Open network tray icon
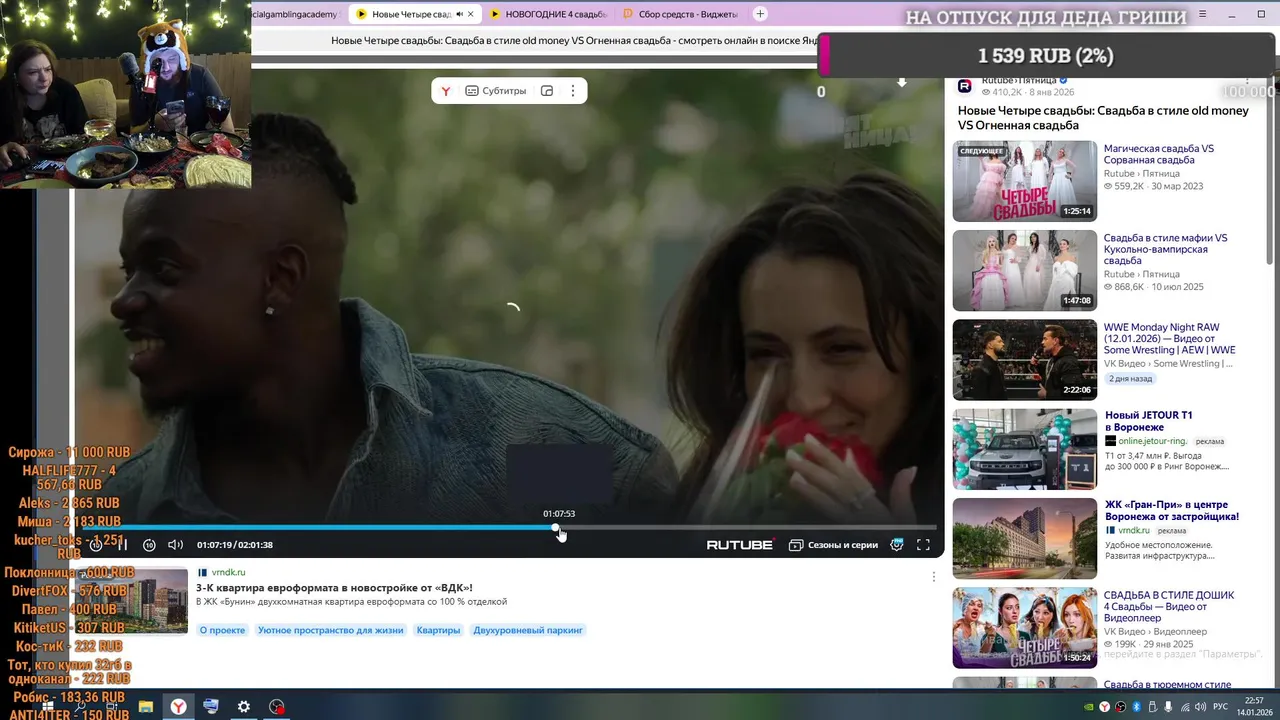 pyautogui.click(x=1184, y=707)
